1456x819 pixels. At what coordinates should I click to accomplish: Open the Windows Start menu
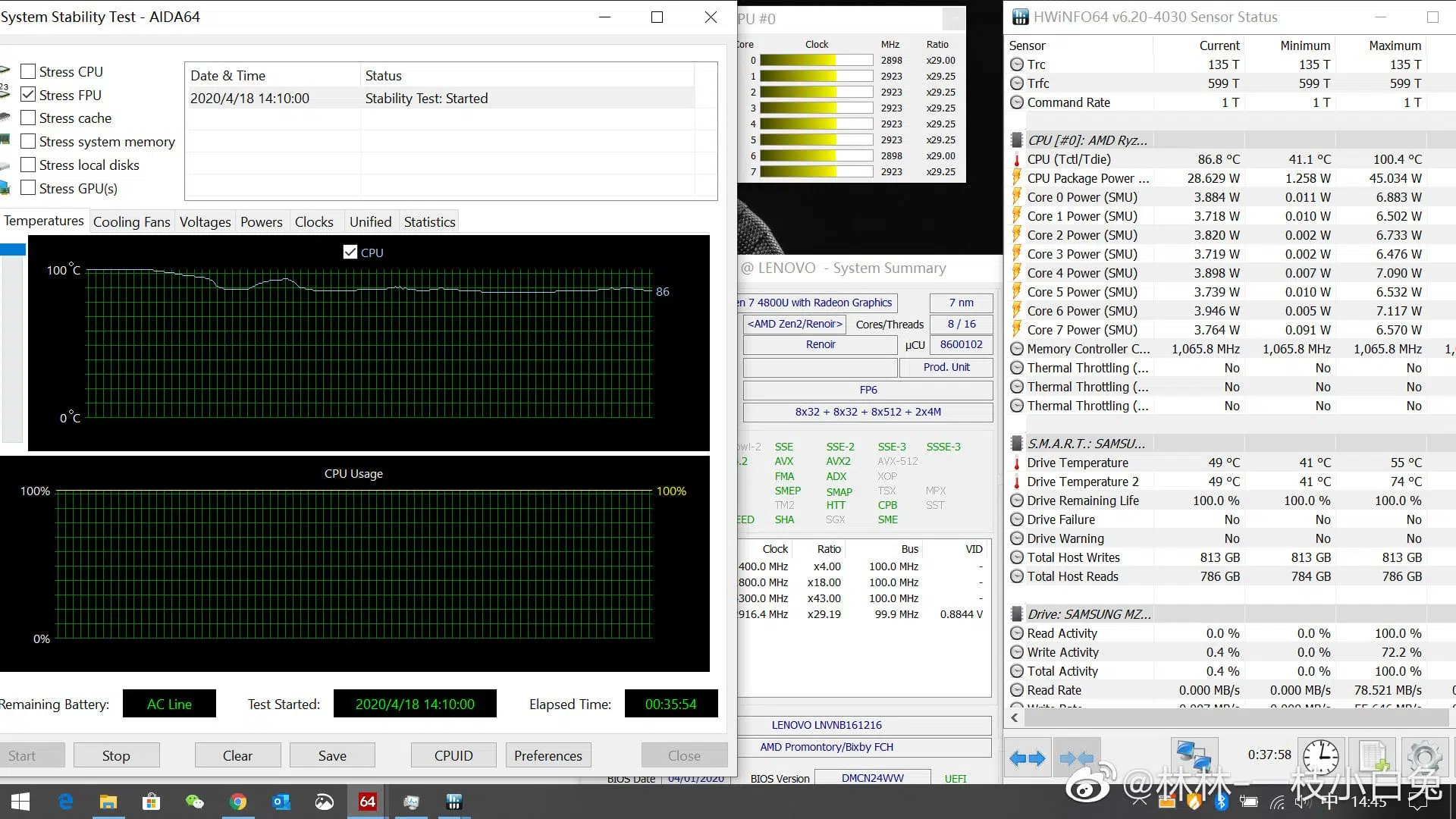[20, 802]
